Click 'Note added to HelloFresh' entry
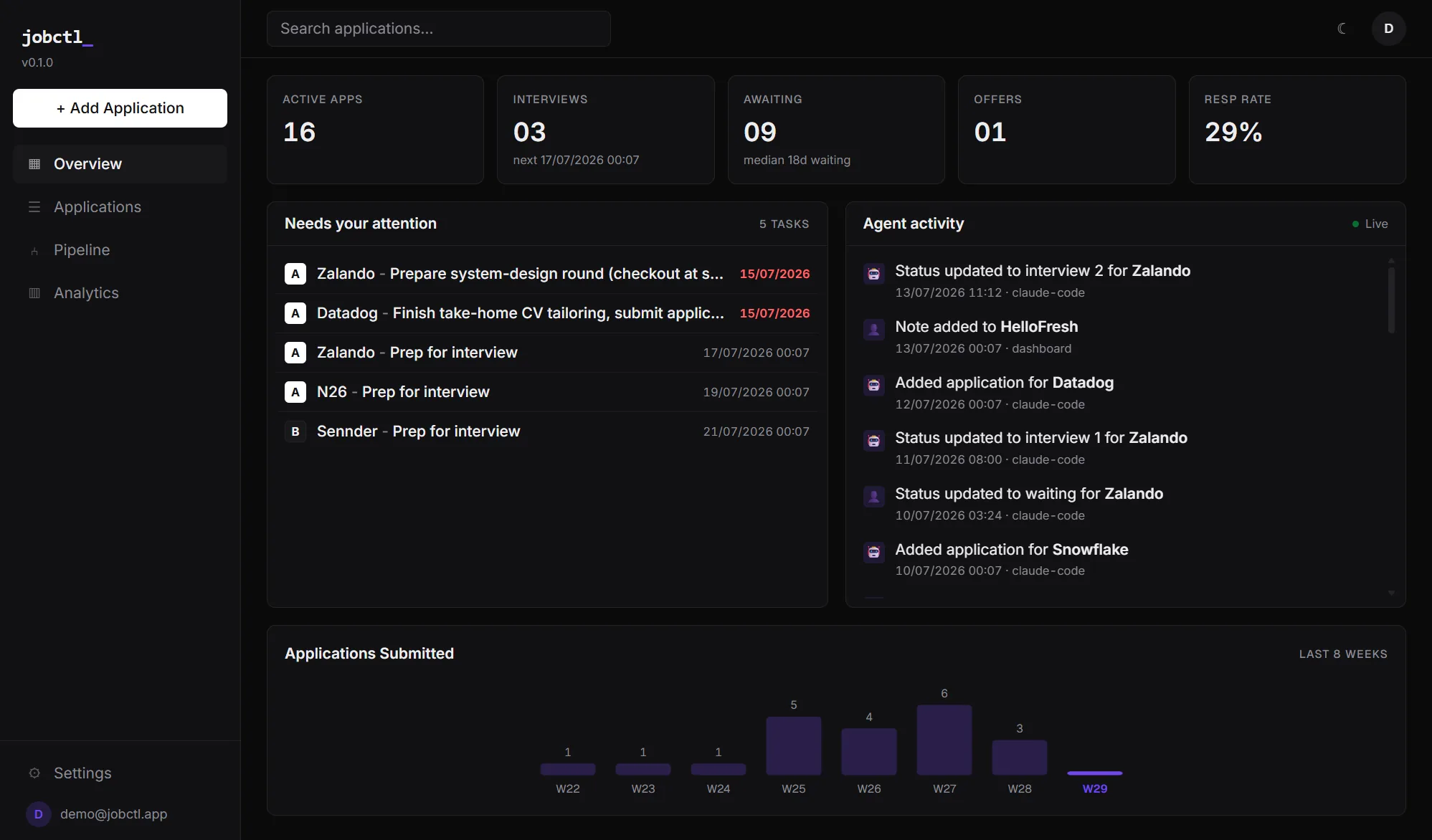 pyautogui.click(x=987, y=327)
